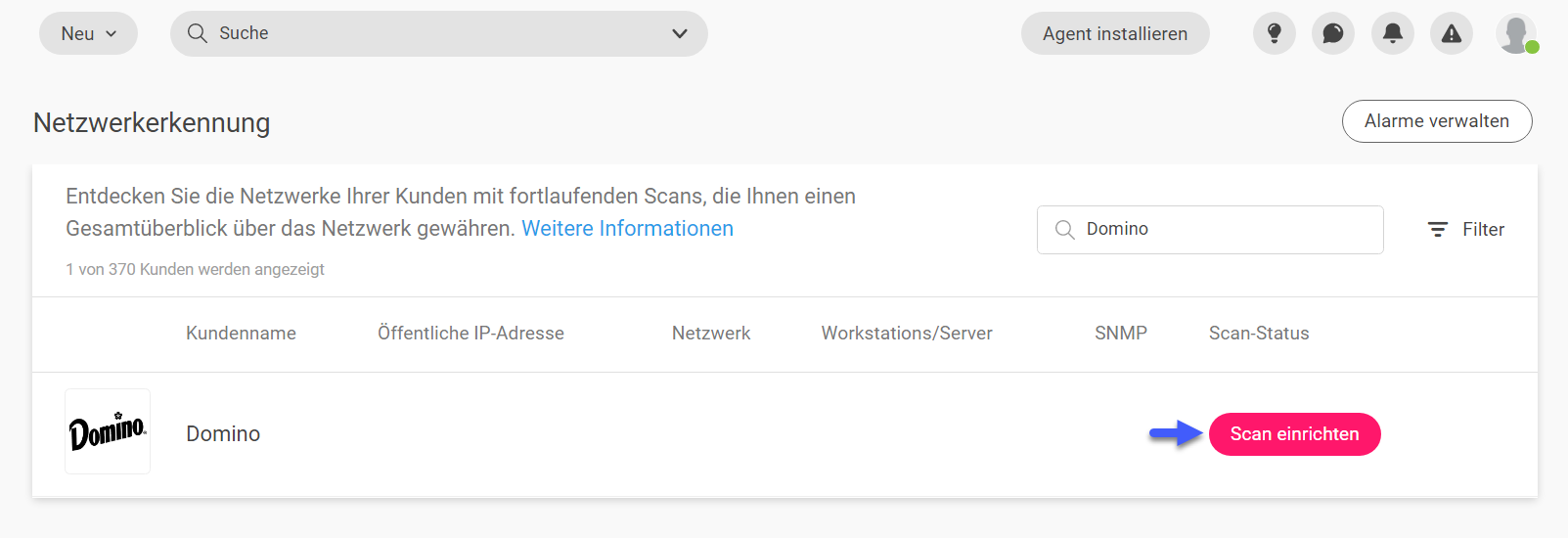Screen dimensions: 1568x538
Task: Open the Filter options
Action: (1466, 230)
